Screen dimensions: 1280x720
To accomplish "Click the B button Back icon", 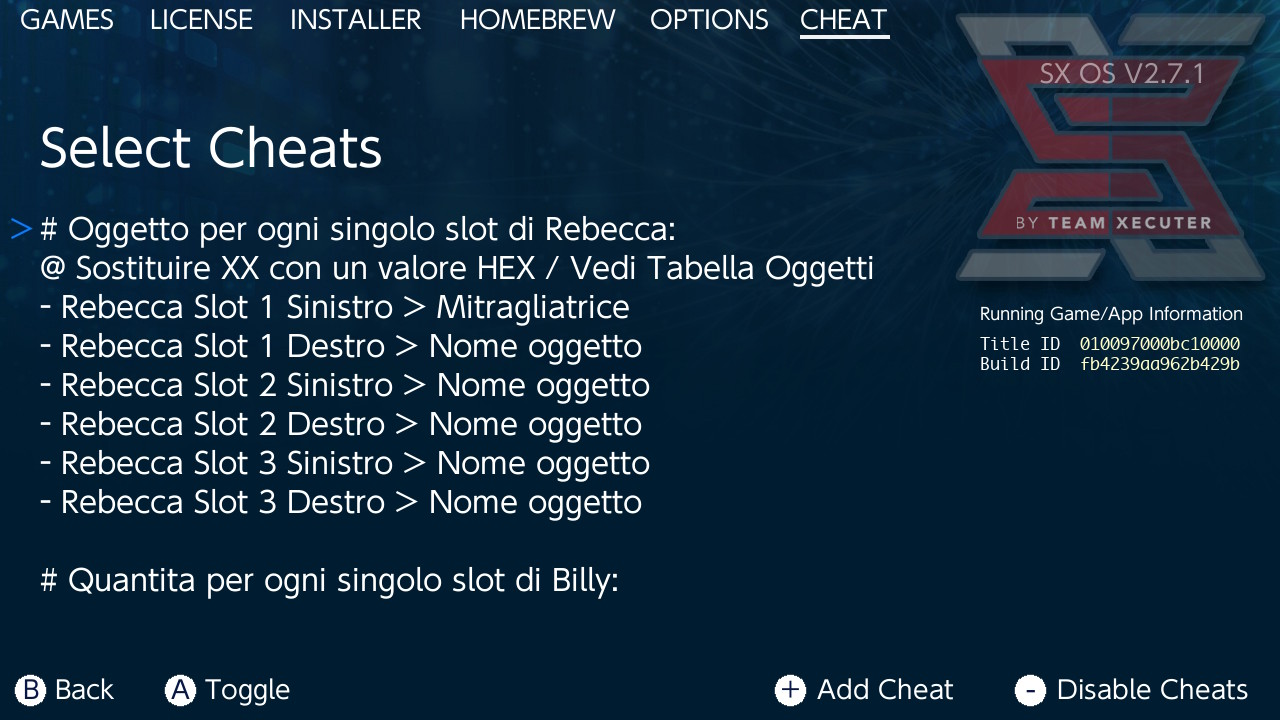I will [31, 690].
